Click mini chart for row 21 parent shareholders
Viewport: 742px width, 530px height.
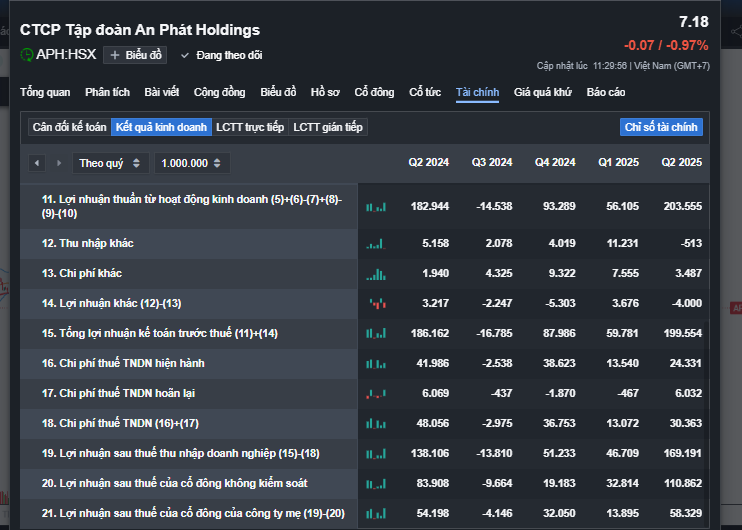(x=376, y=513)
